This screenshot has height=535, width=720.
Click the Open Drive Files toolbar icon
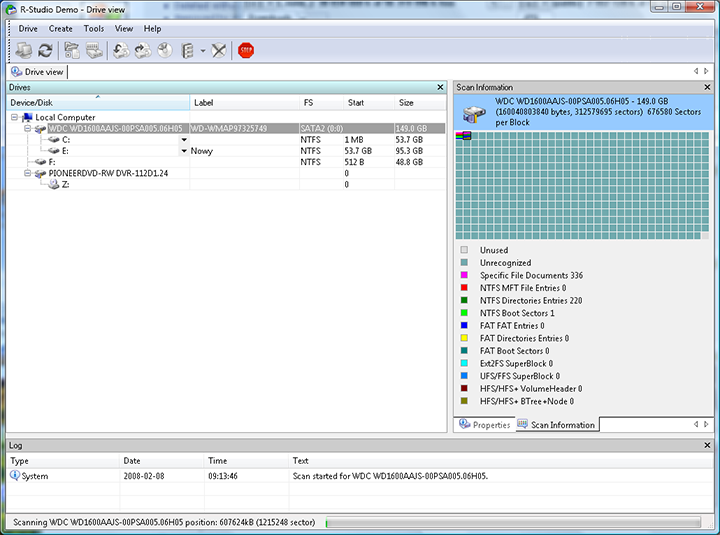[72, 50]
